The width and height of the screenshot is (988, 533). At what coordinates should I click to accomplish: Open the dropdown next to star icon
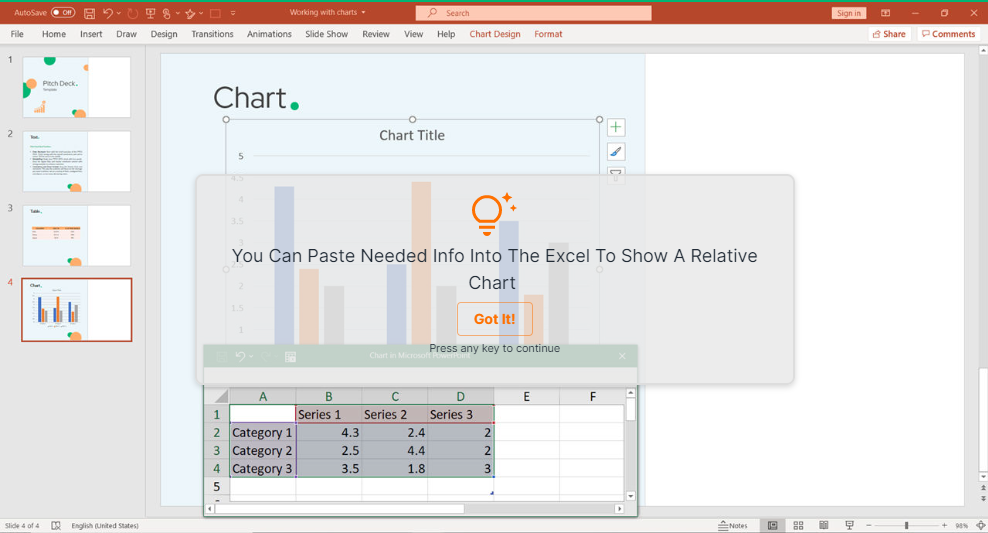click(x=200, y=13)
